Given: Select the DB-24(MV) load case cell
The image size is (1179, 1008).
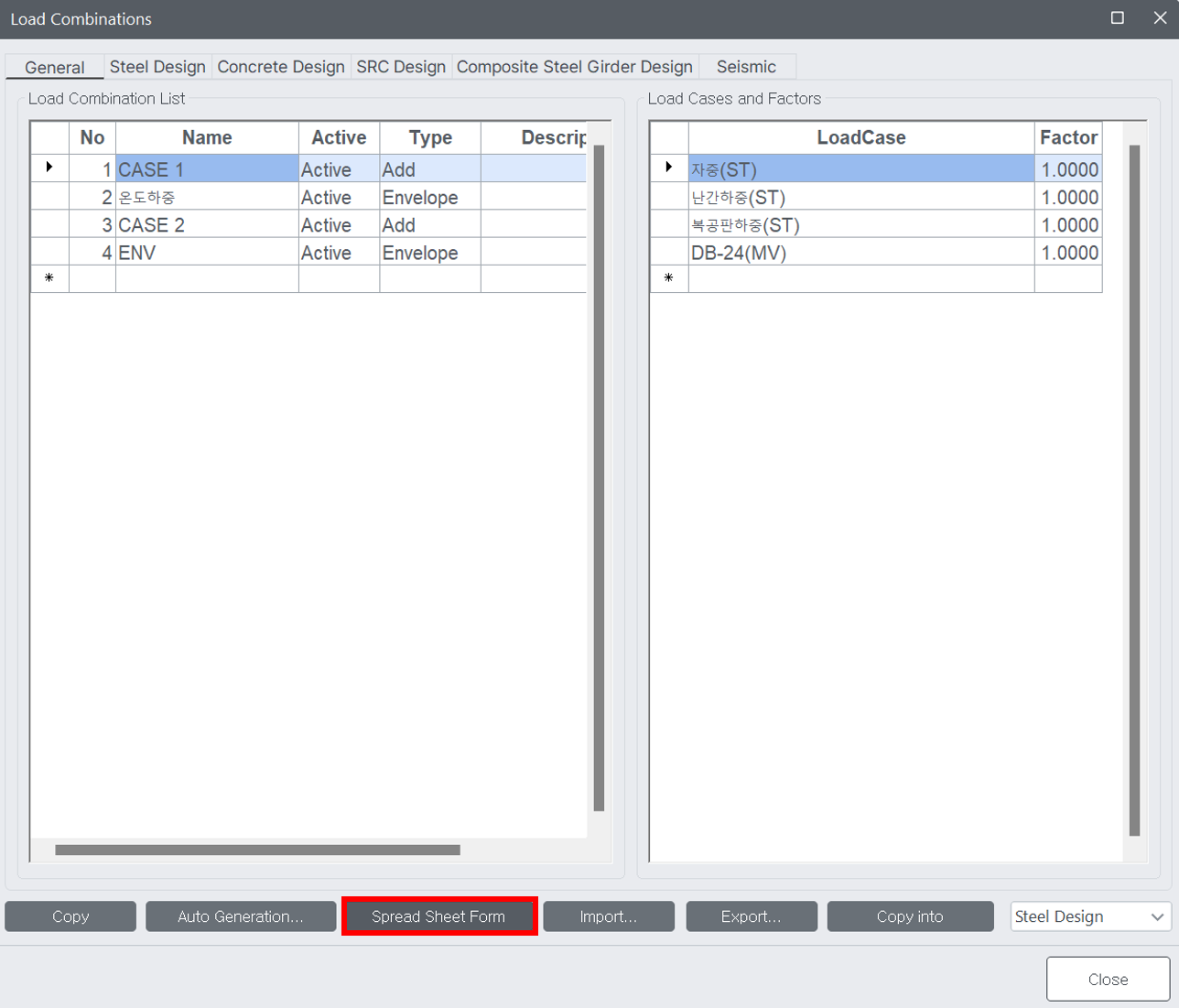Looking at the screenshot, I should click(x=861, y=252).
